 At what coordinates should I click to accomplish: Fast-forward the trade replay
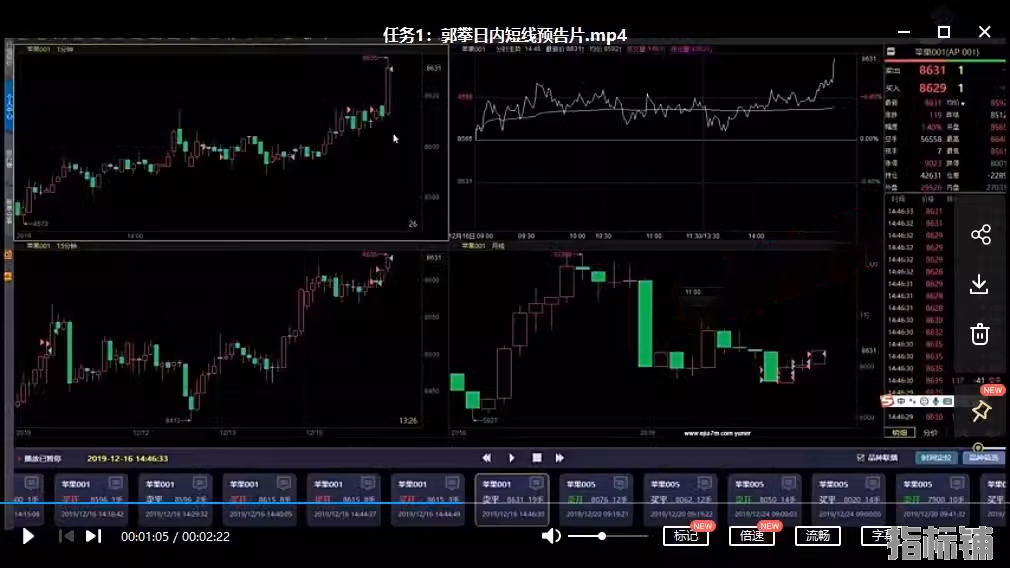coord(560,458)
